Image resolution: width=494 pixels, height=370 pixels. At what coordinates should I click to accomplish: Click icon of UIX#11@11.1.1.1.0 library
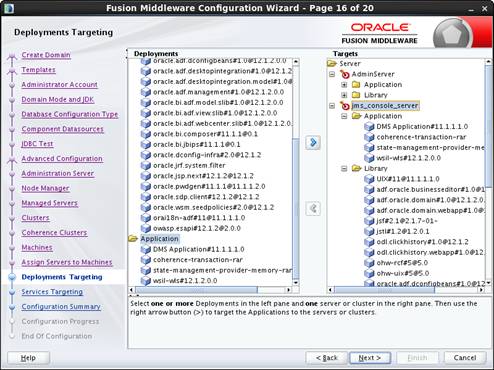point(369,179)
